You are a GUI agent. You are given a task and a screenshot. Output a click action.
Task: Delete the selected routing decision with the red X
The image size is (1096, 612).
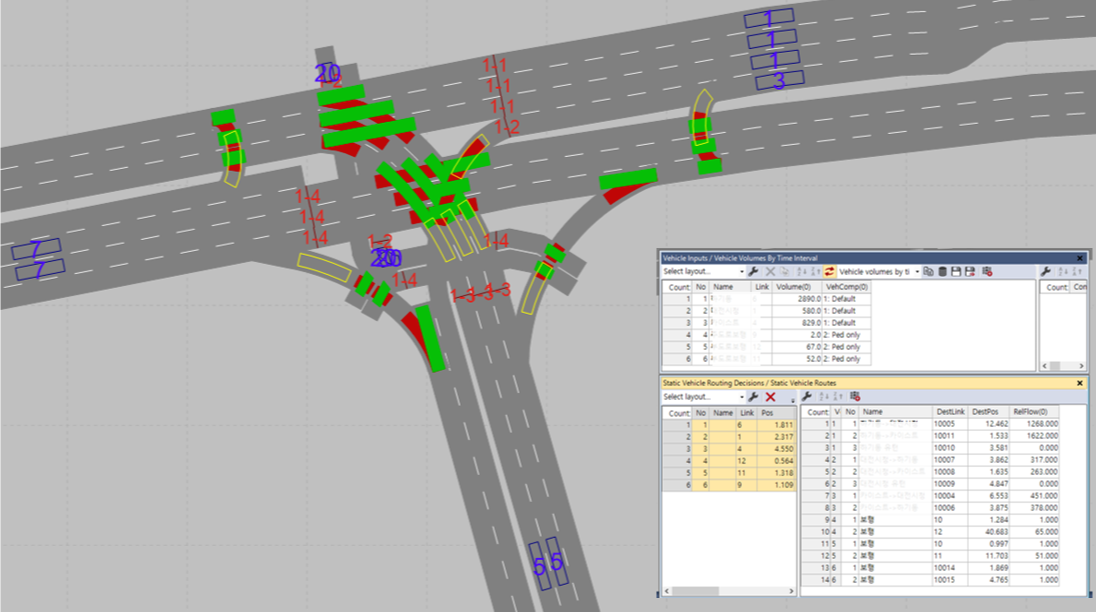(x=770, y=397)
